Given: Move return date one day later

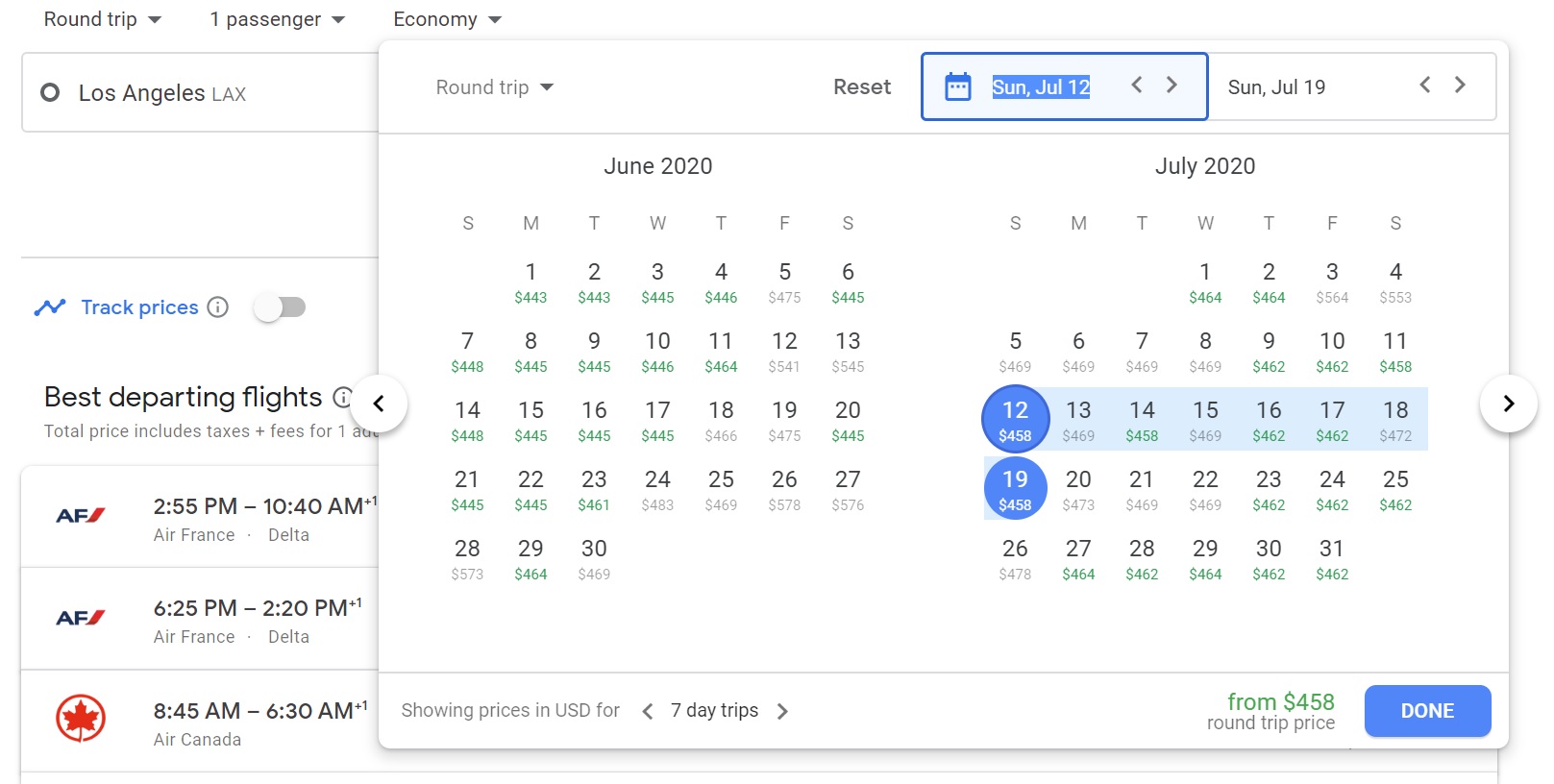Looking at the screenshot, I should (1460, 86).
